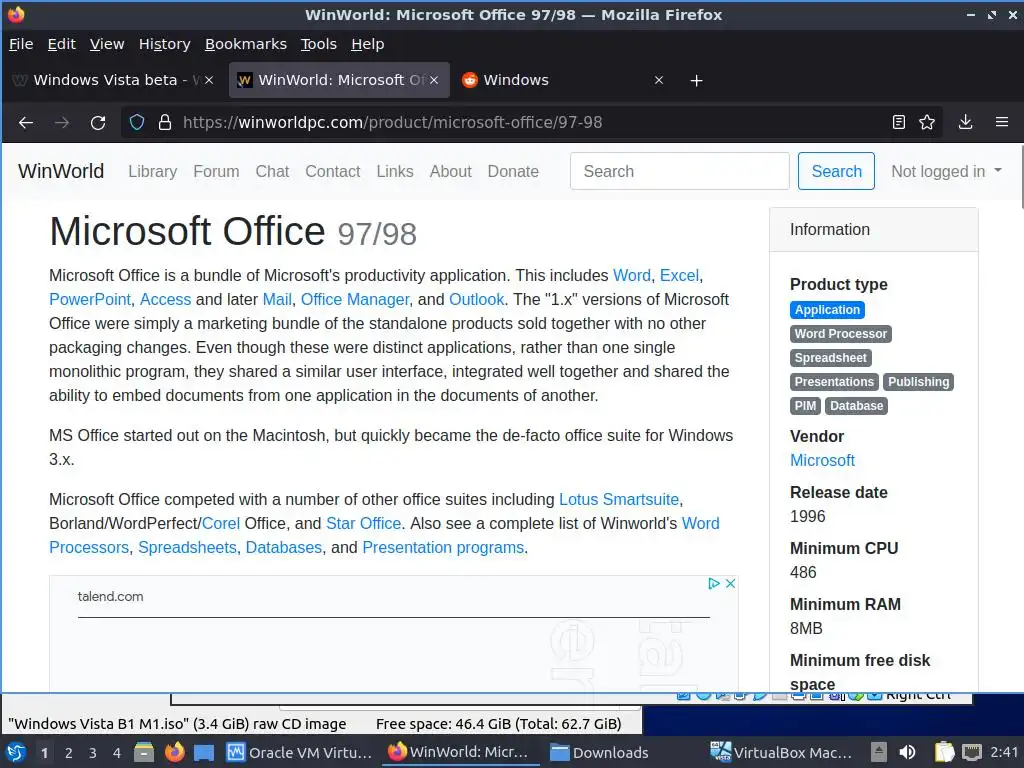Screen dimensions: 1024x768
Task: Open the Library nav link
Action: (x=152, y=171)
